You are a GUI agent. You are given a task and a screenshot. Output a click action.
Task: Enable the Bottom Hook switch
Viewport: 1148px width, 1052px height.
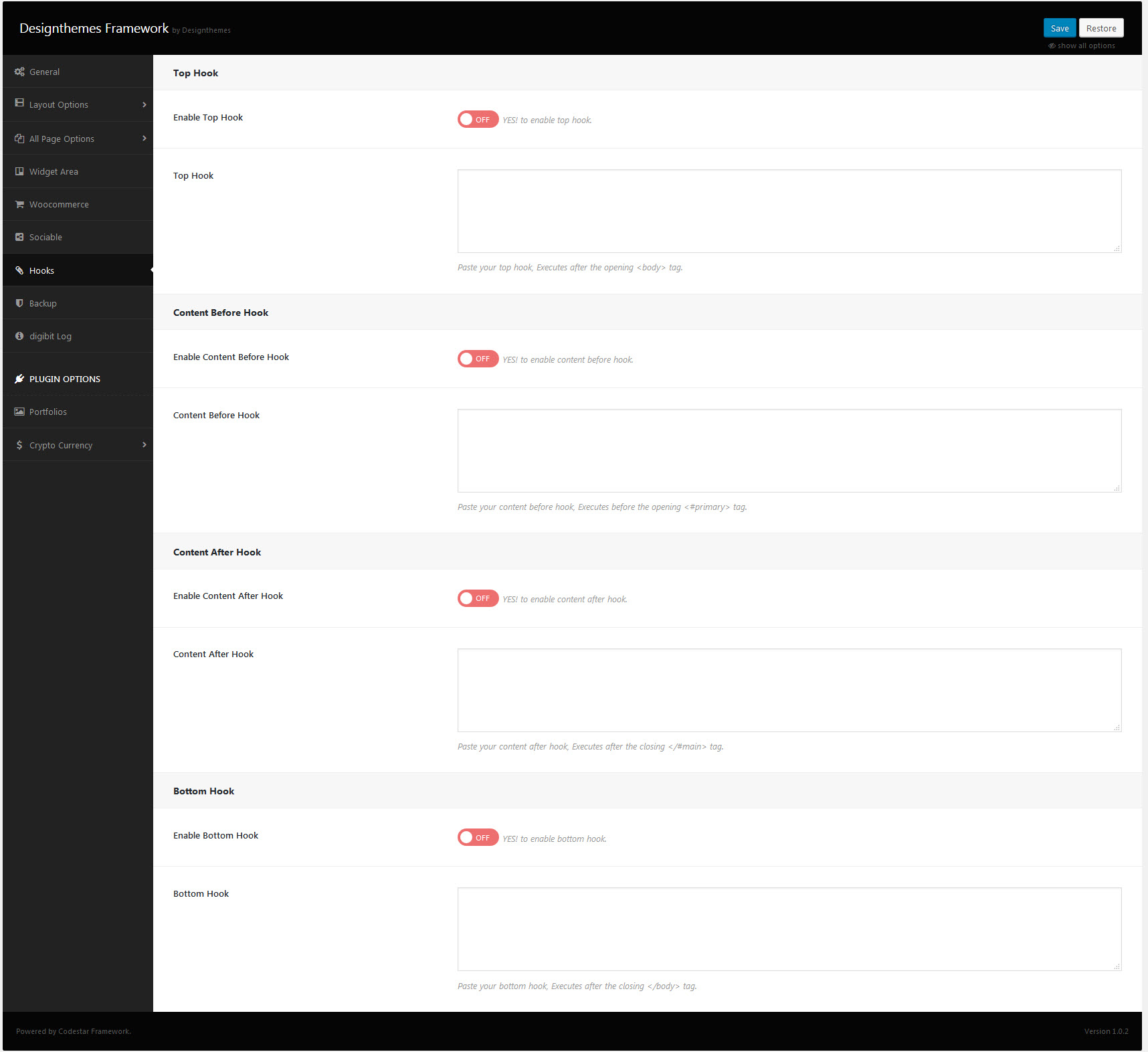tap(478, 837)
